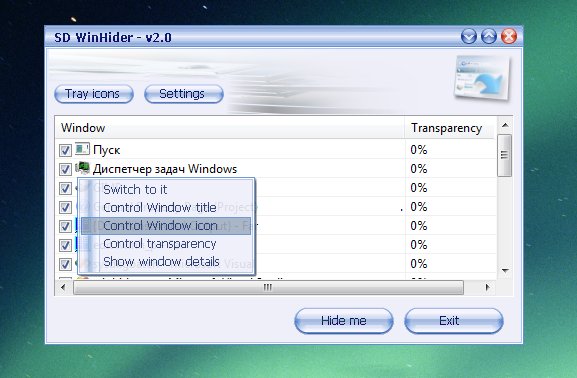Viewport: 577px width, 378px height.
Task: Select Control Window title menu entry
Action: (166, 208)
